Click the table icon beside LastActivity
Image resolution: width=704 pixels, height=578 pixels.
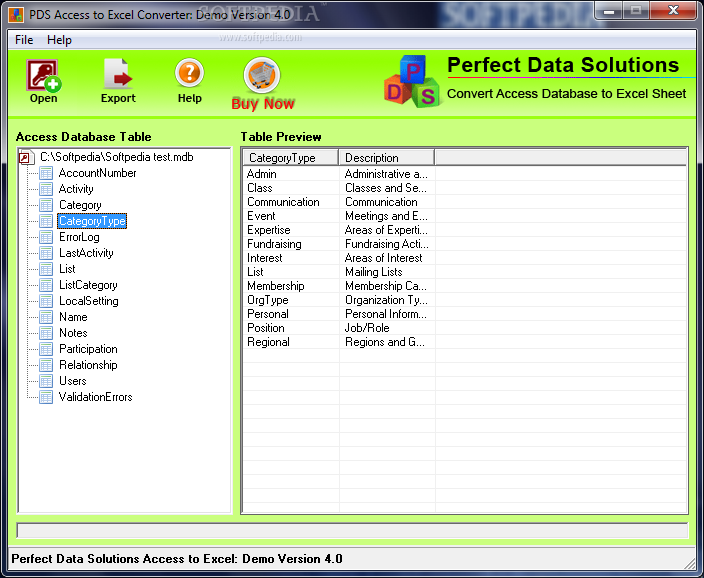[46, 253]
